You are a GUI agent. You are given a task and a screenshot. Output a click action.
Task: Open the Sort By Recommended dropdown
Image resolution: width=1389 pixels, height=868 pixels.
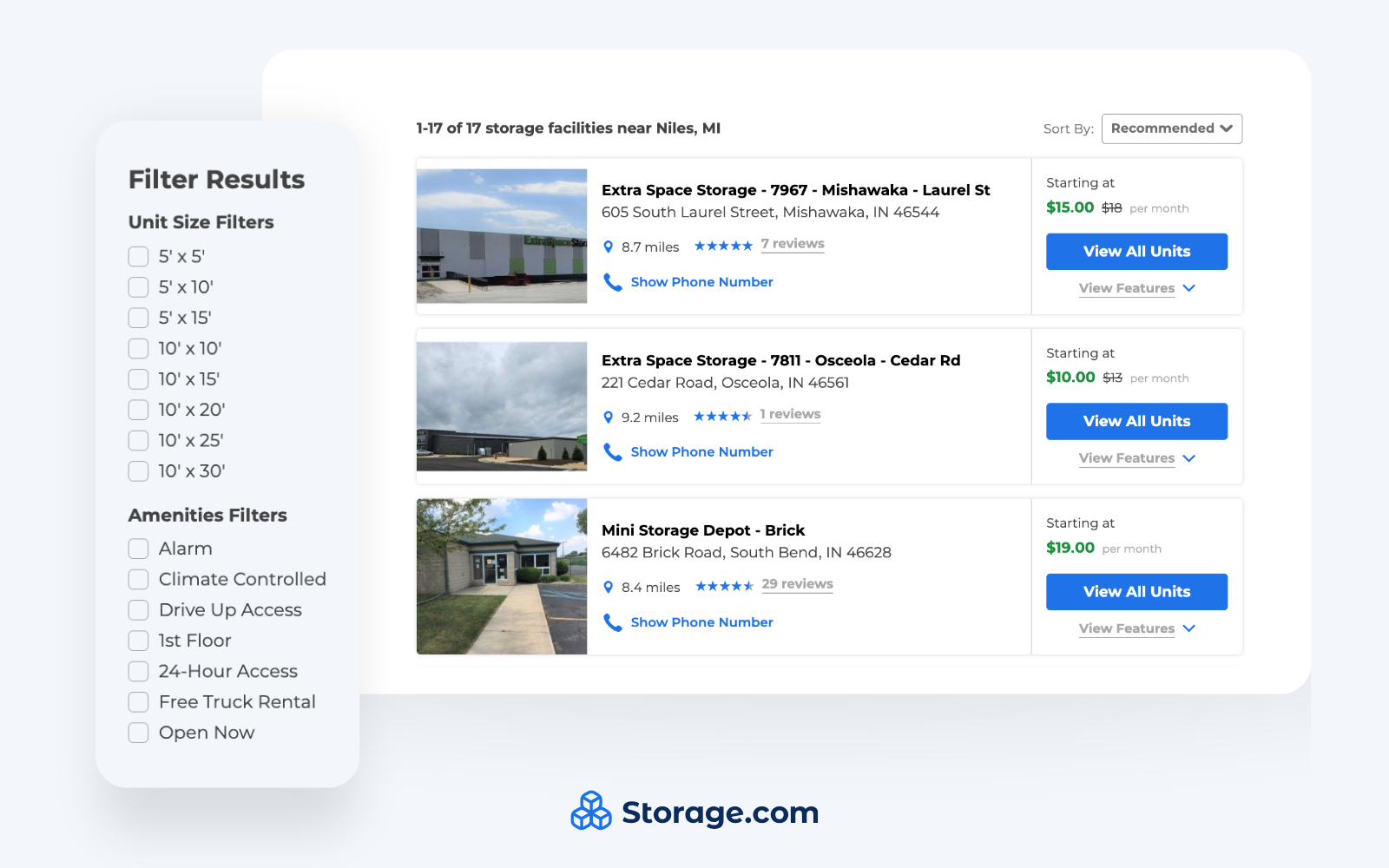(1171, 128)
